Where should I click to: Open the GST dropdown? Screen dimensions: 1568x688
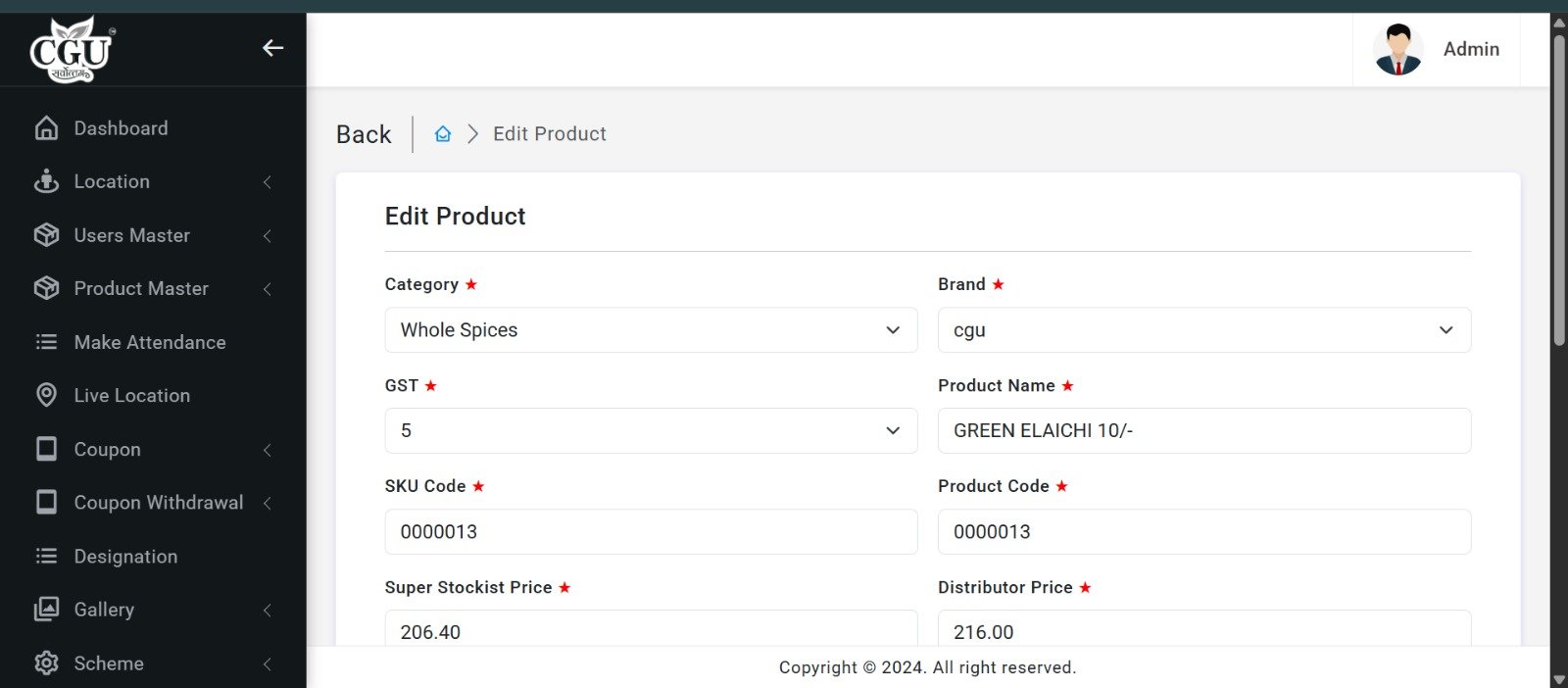coord(651,431)
